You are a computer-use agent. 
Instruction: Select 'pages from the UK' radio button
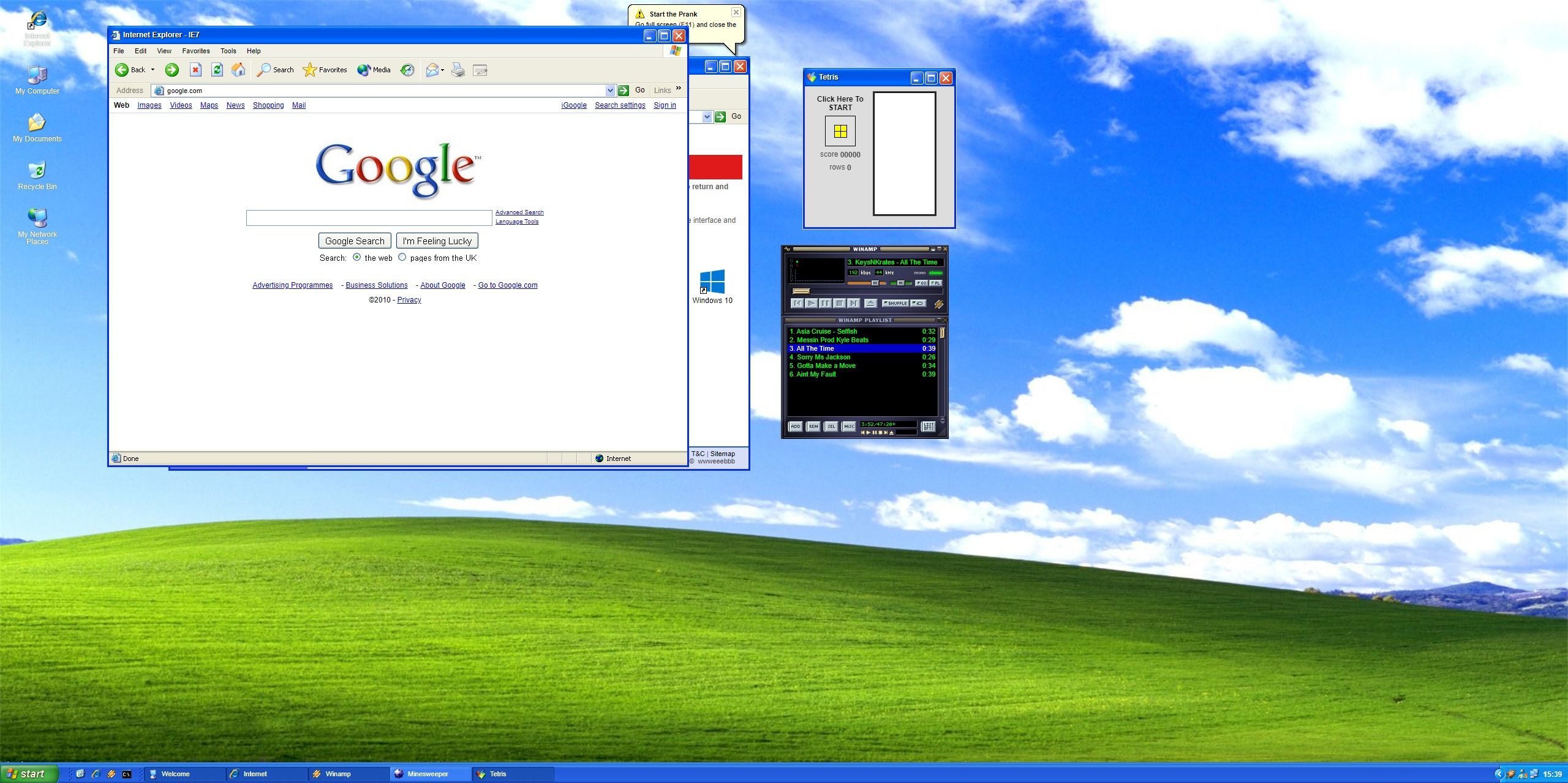click(402, 257)
